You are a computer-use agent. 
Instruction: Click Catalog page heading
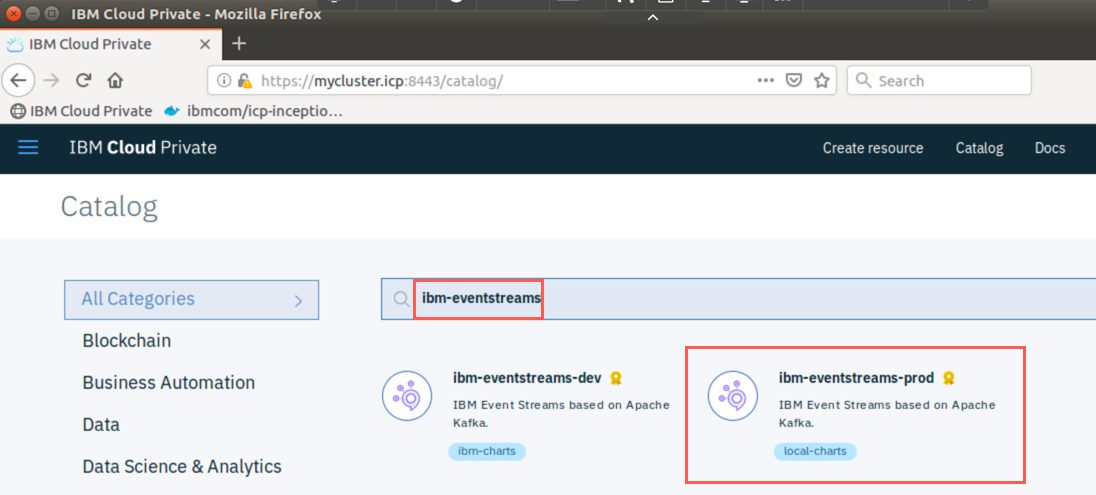point(109,206)
